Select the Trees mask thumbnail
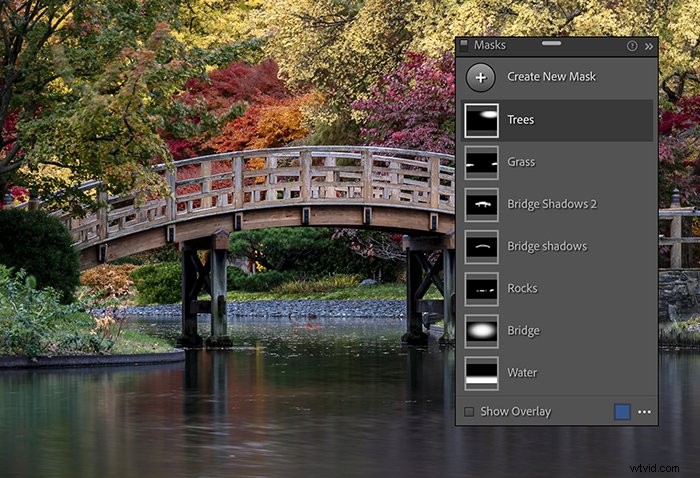This screenshot has width=700, height=478. (x=481, y=121)
